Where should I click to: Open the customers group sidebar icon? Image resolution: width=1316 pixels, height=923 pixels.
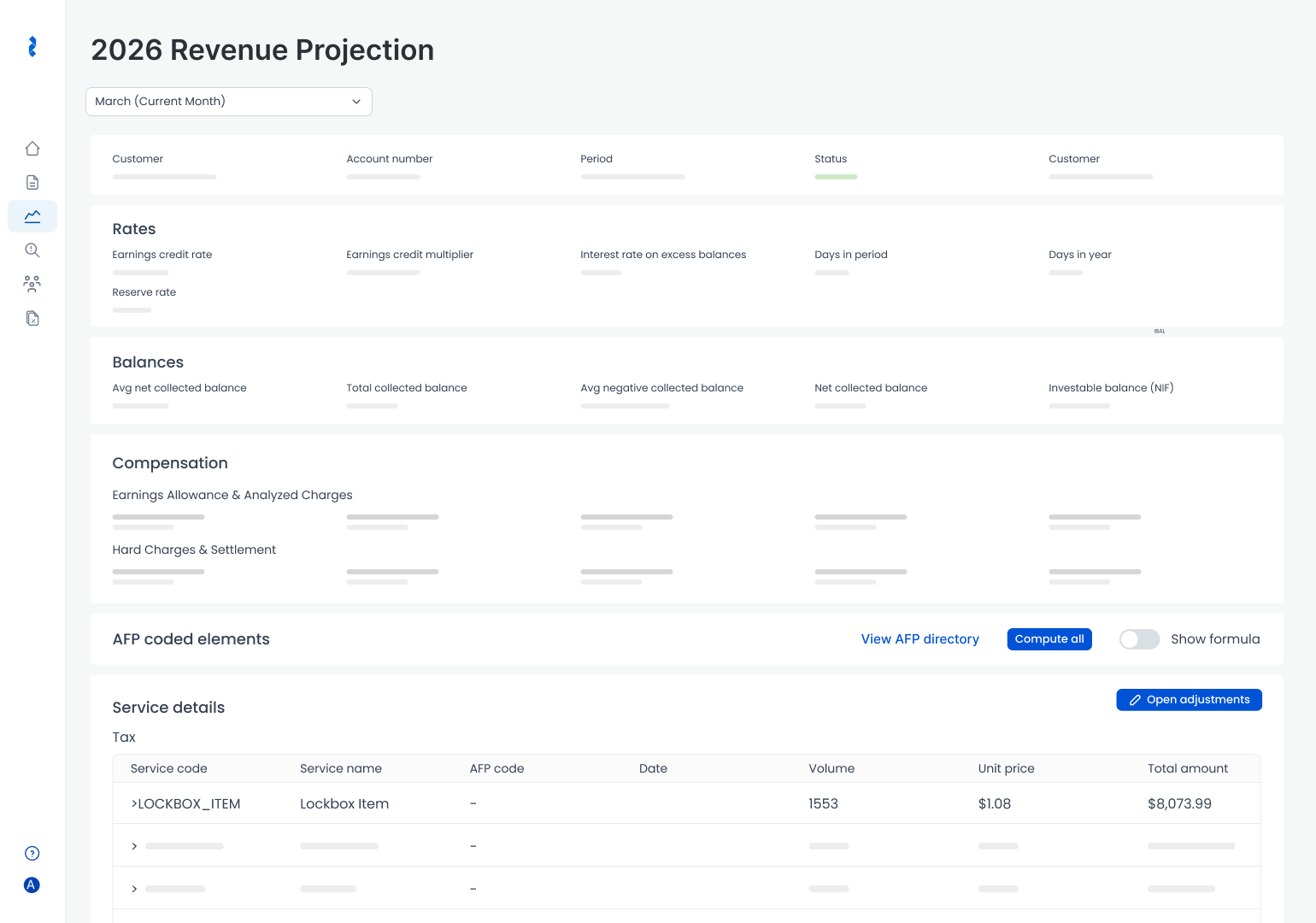(32, 284)
